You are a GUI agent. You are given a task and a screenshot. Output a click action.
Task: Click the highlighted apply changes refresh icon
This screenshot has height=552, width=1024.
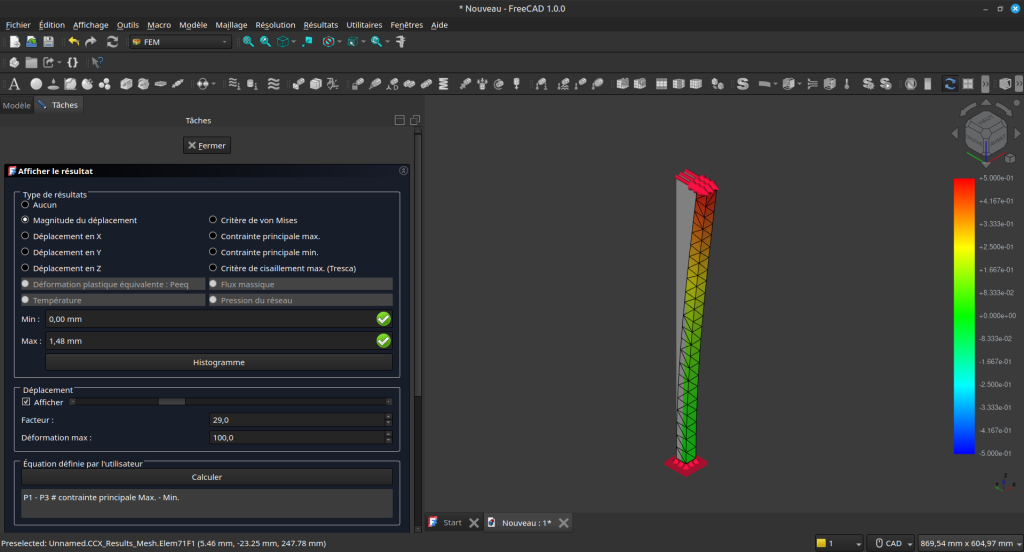coord(950,84)
